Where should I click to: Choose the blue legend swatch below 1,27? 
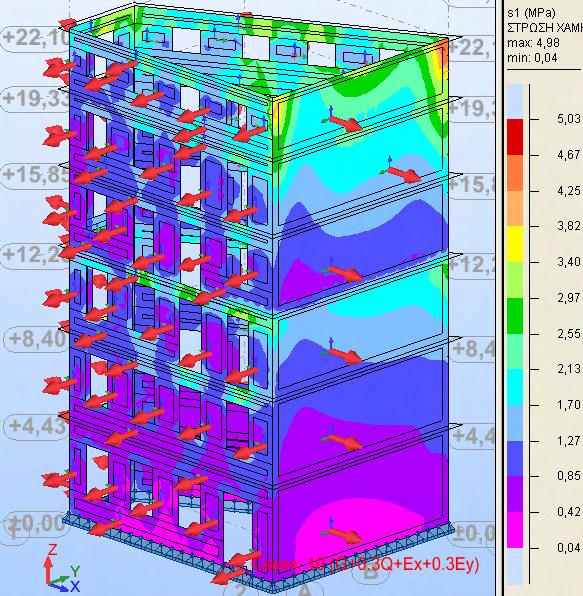tap(515, 459)
